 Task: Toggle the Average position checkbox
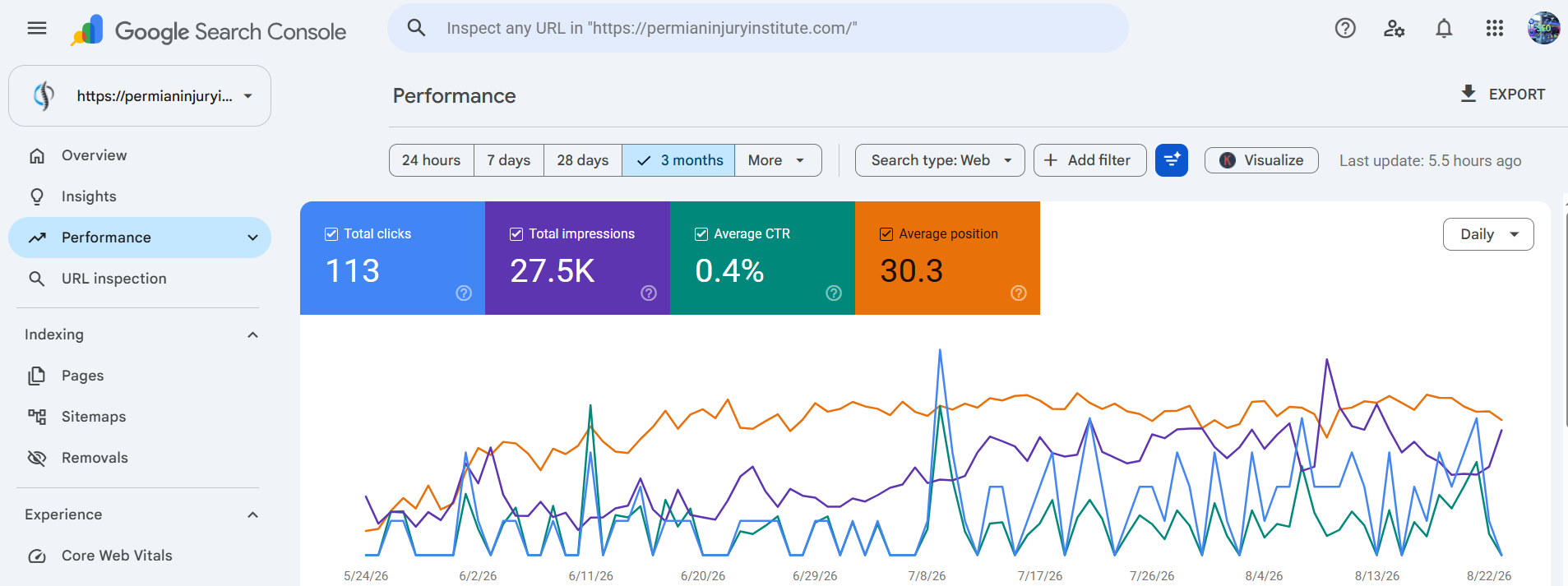pyautogui.click(x=886, y=234)
